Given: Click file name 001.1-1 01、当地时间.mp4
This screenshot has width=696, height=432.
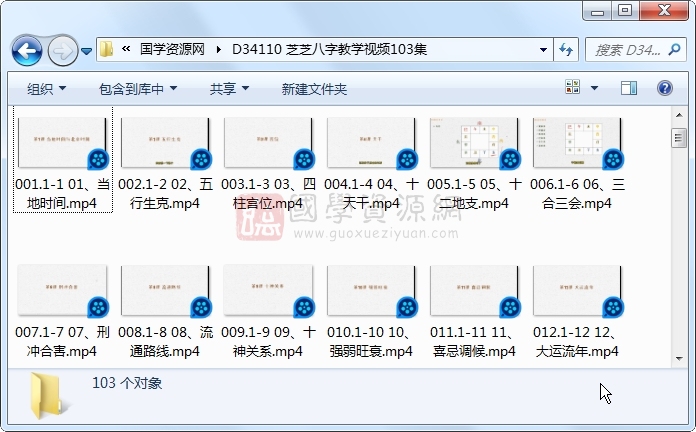Looking at the screenshot, I should pyautogui.click(x=63, y=194).
